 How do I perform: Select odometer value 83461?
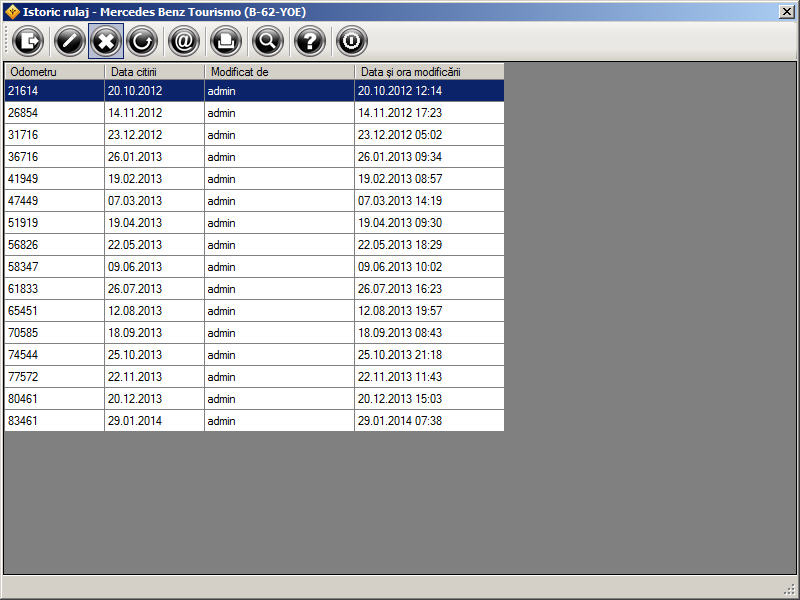23,420
